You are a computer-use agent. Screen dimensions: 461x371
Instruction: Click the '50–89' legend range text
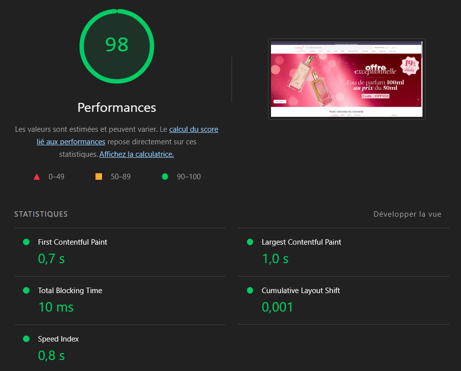[x=121, y=177]
